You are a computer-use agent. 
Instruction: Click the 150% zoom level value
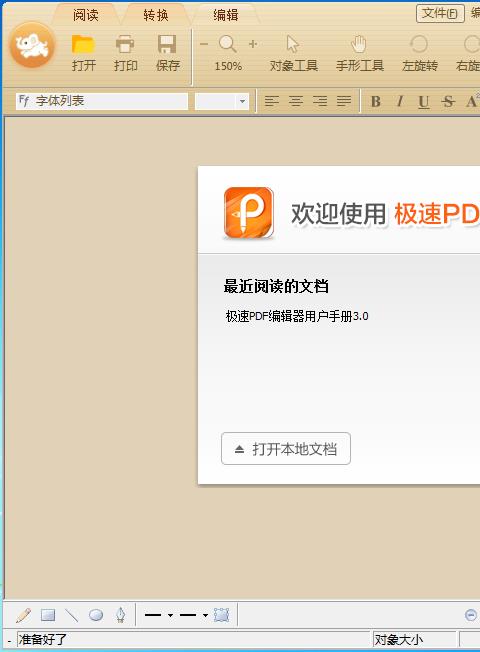coord(228,66)
